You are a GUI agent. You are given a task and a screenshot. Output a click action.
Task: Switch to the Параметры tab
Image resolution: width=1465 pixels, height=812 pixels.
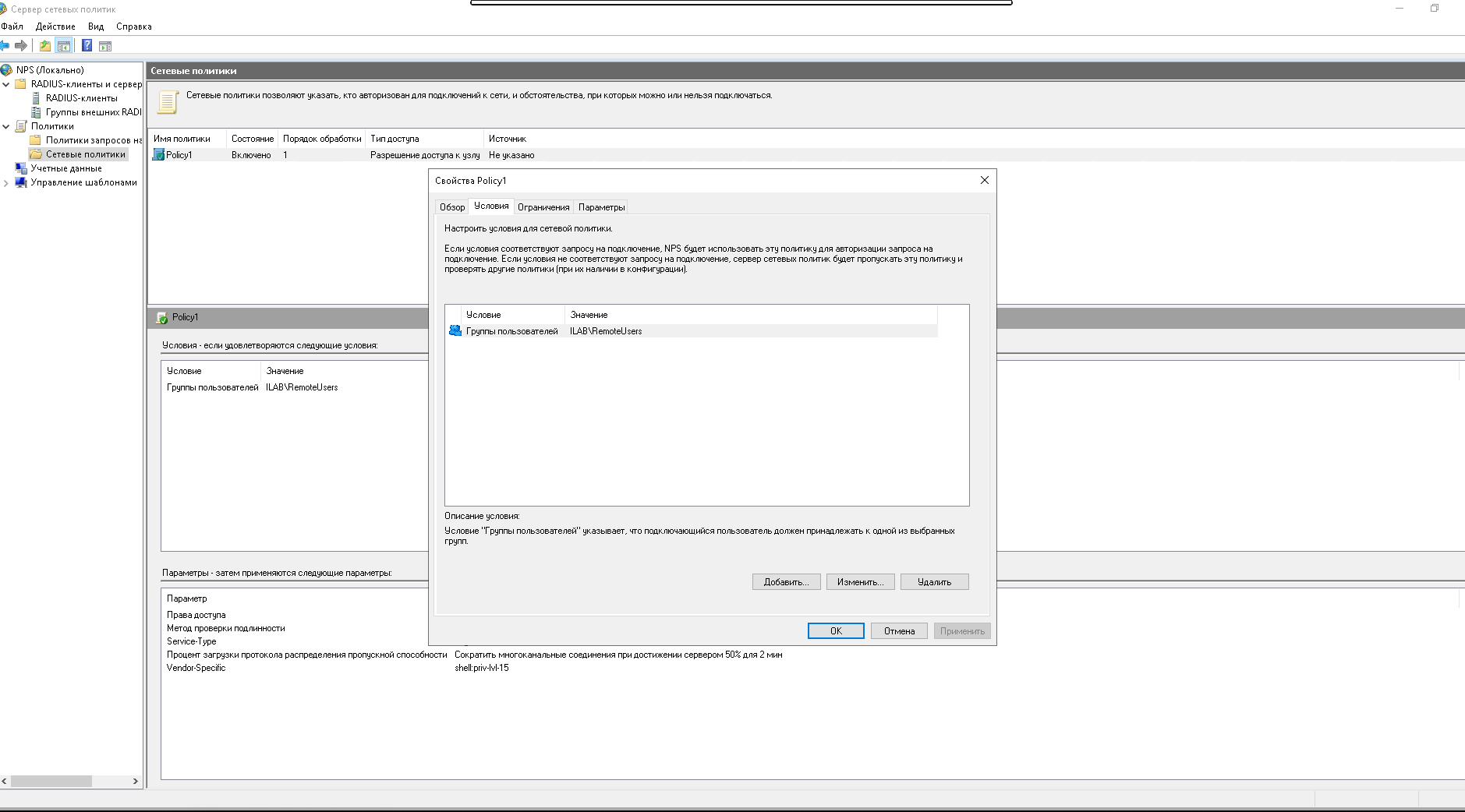[x=601, y=207]
